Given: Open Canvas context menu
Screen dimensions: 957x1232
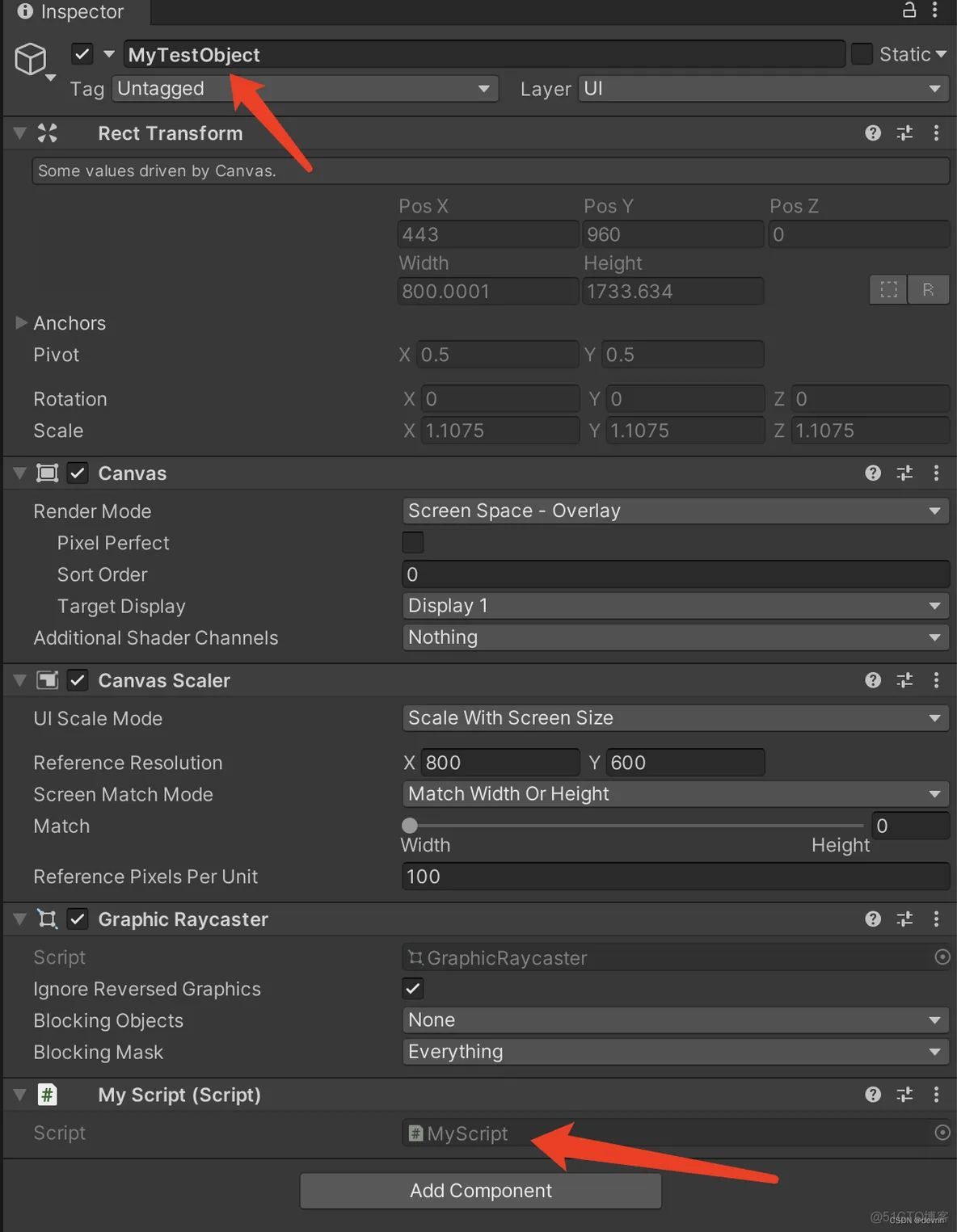Looking at the screenshot, I should (x=936, y=473).
